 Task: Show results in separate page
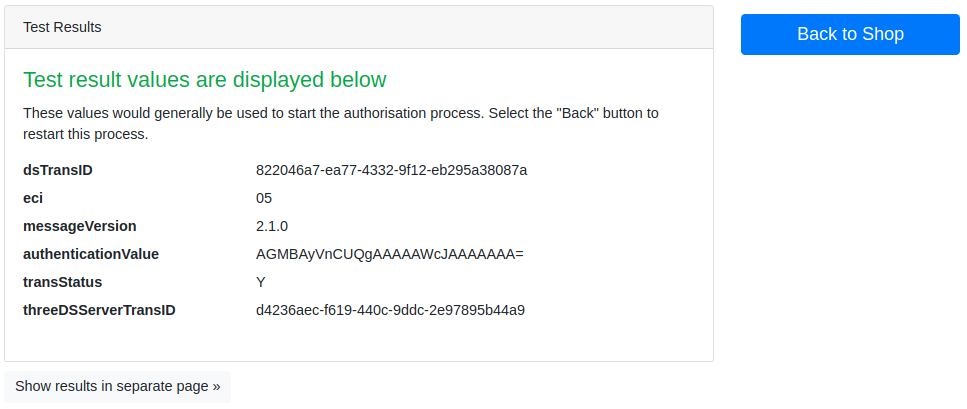[117, 386]
